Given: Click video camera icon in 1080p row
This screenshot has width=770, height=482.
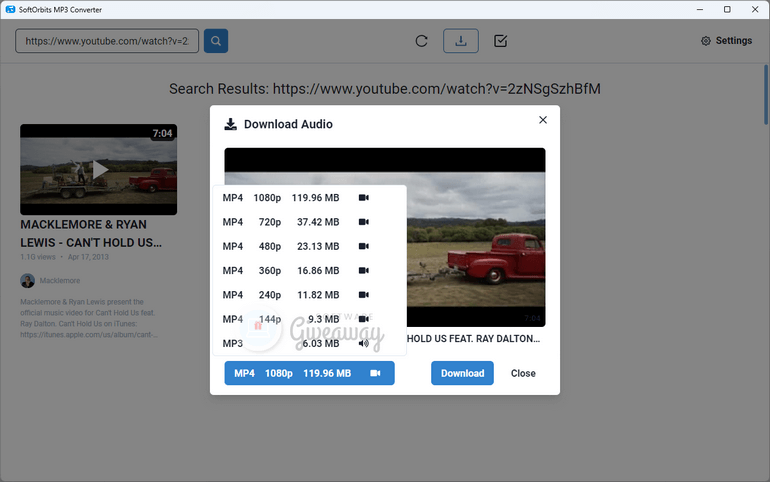Looking at the screenshot, I should coord(363,198).
